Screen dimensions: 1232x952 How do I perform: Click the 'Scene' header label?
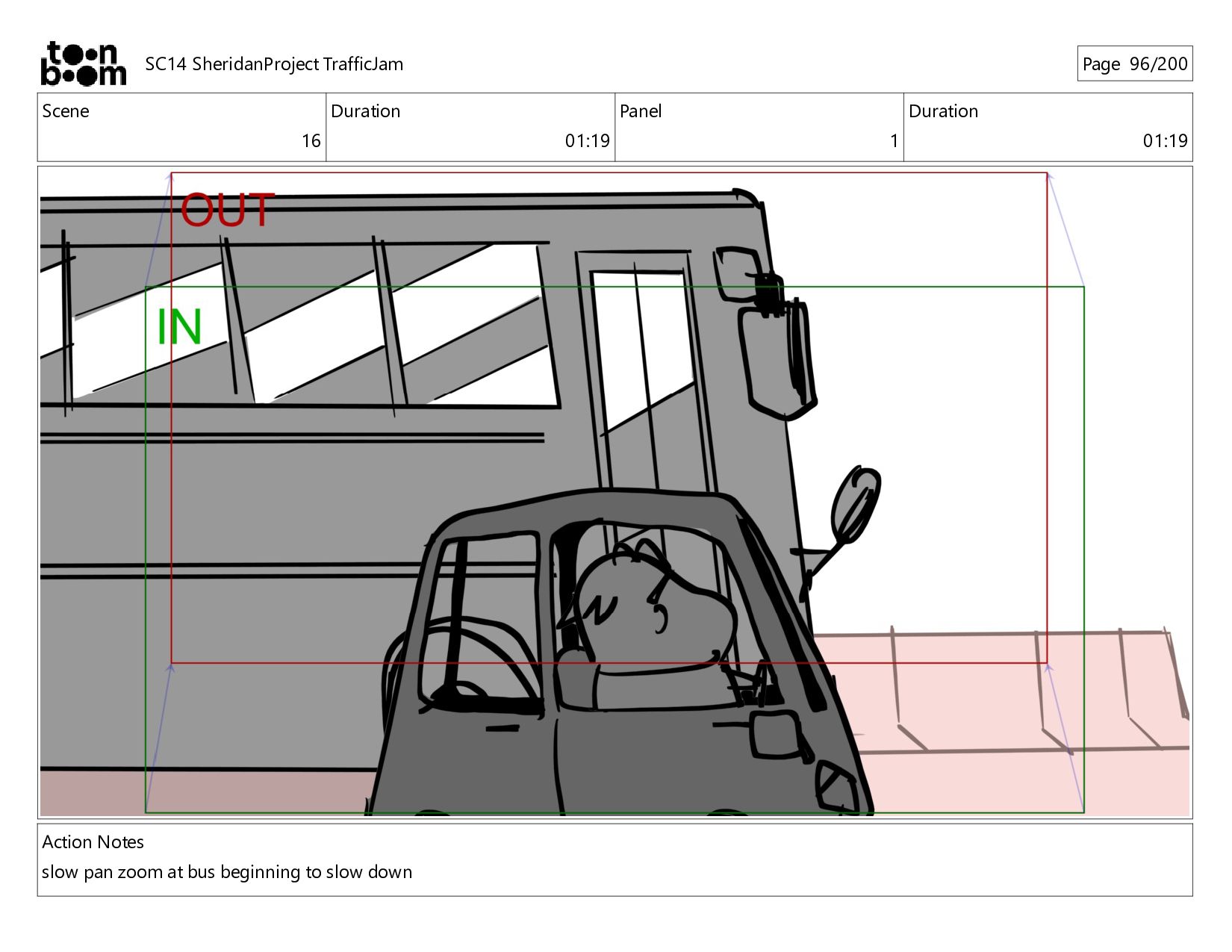point(66,111)
